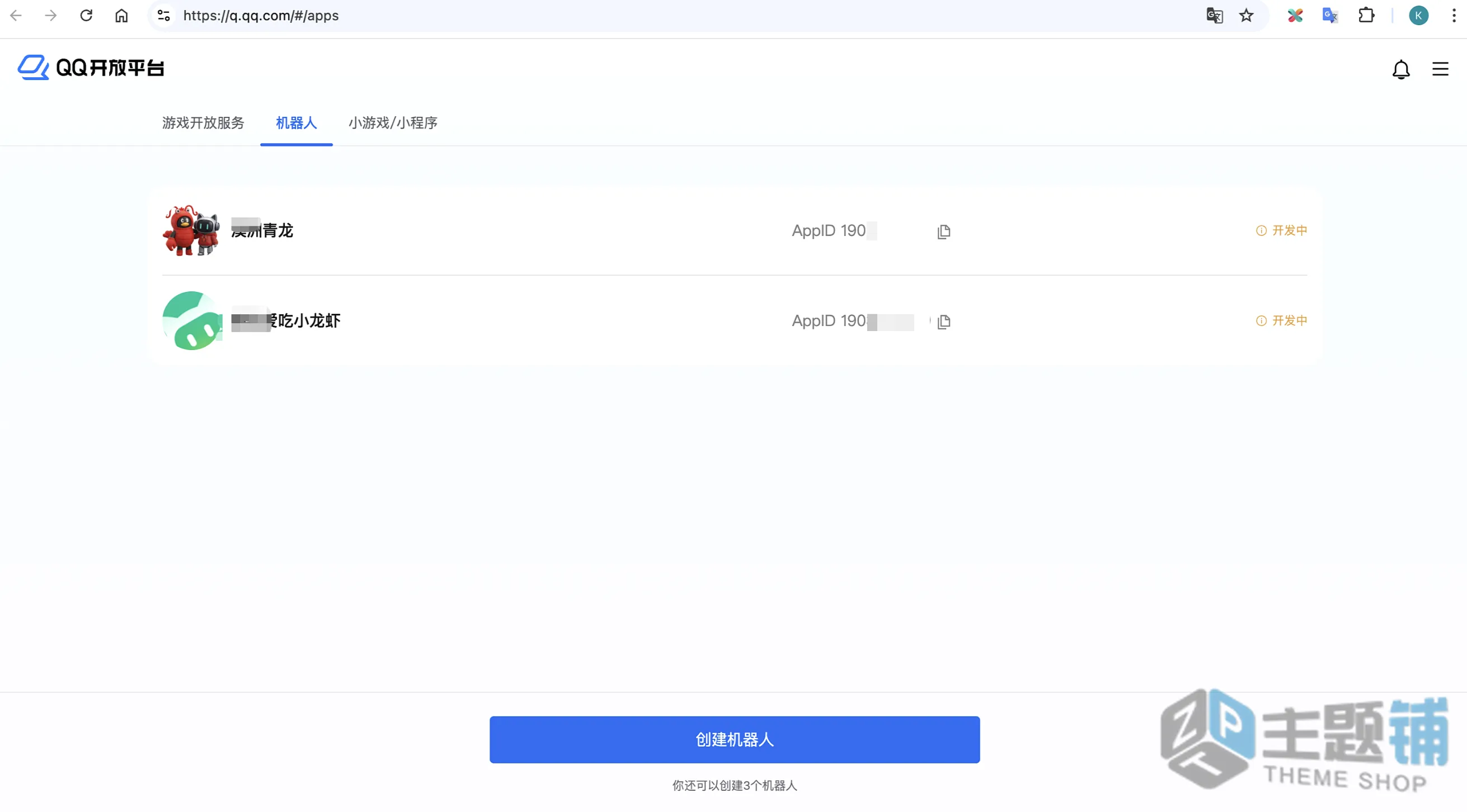Open the Google Translate extension
The image size is (1467, 812).
[x=1330, y=15]
